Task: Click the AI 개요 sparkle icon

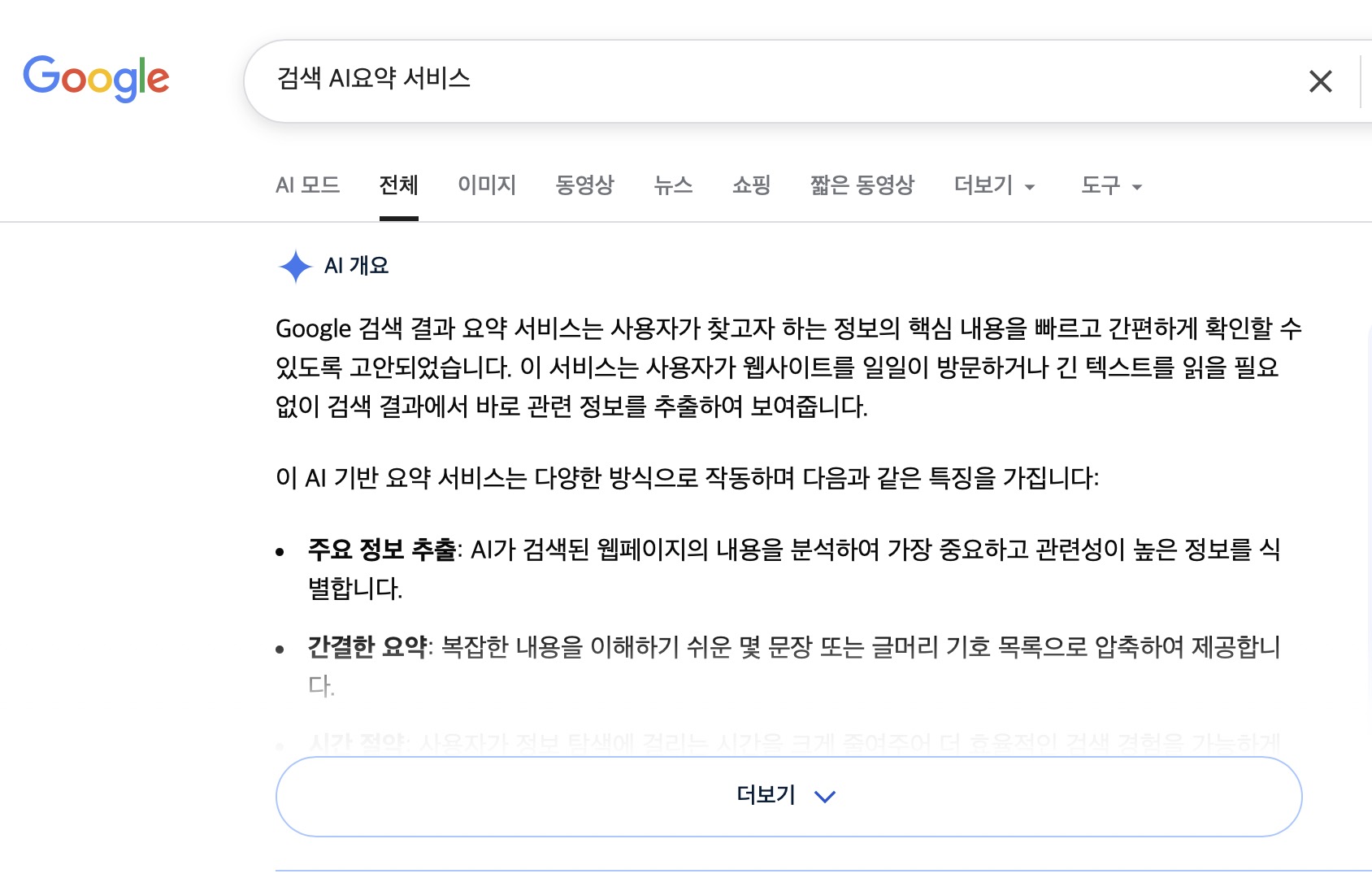Action: point(295,266)
